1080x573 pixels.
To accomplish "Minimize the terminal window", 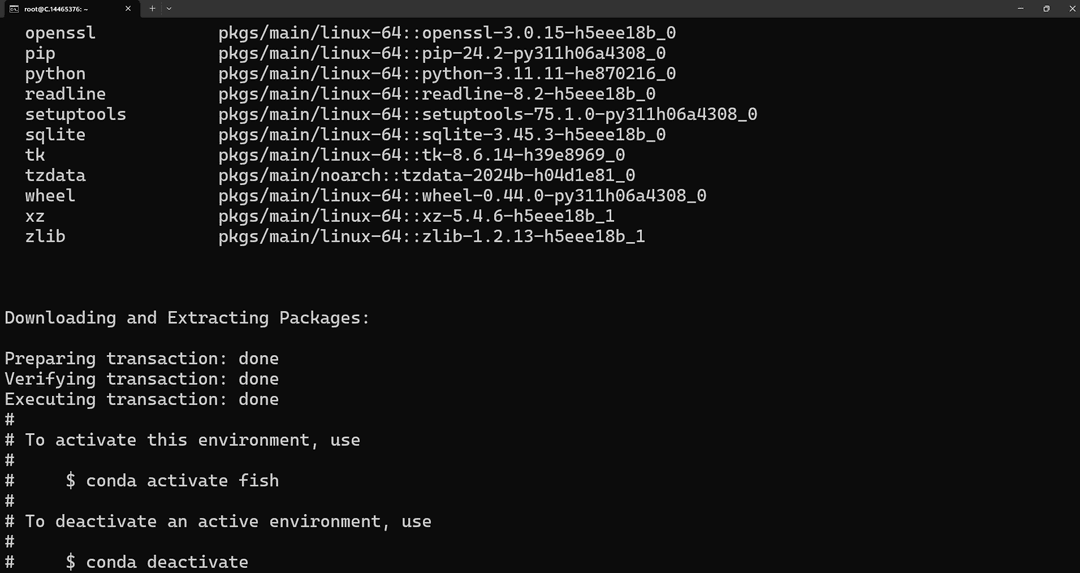I will pos(1021,8).
